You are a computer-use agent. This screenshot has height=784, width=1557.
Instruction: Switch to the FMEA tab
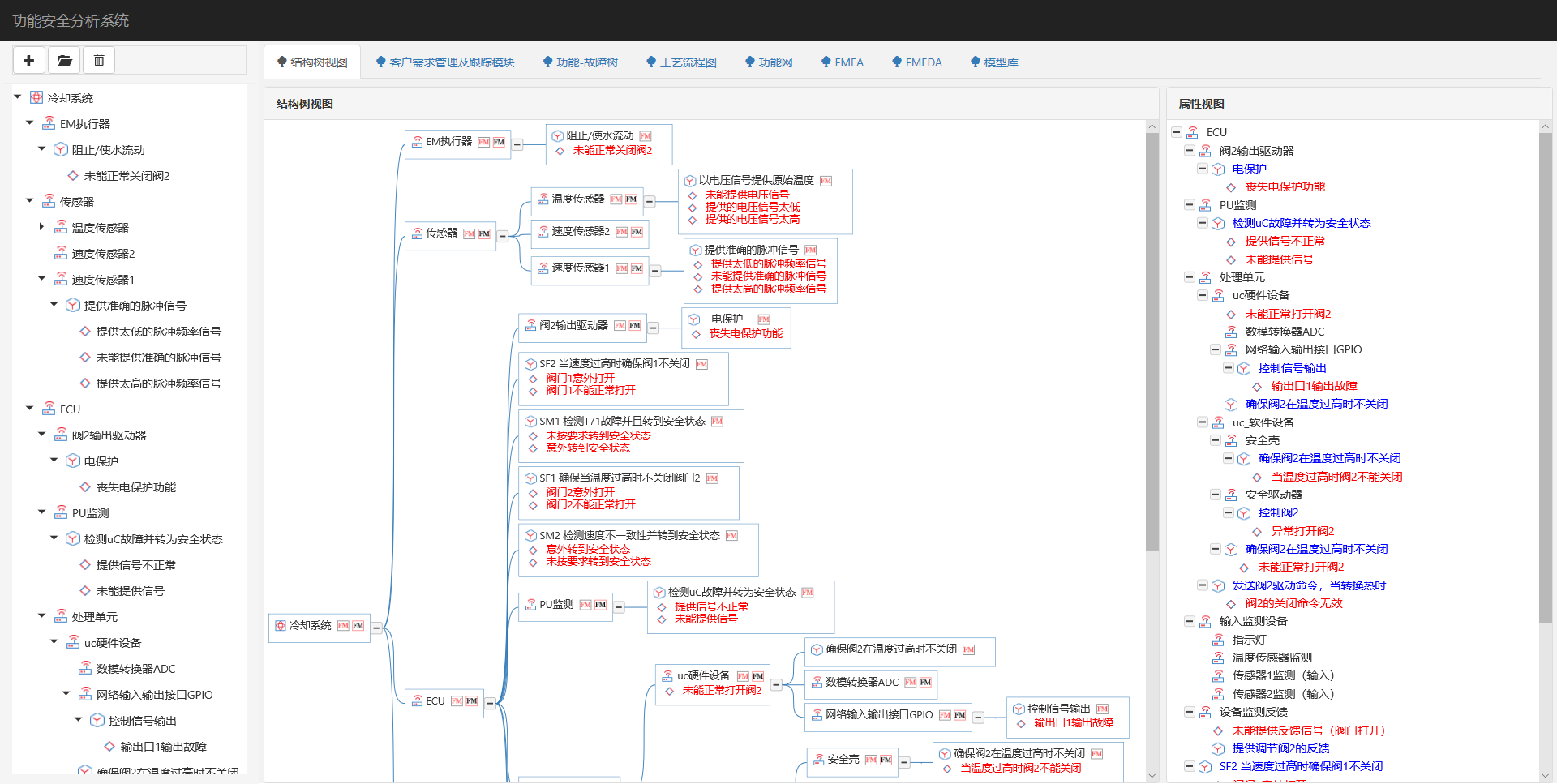tap(843, 62)
